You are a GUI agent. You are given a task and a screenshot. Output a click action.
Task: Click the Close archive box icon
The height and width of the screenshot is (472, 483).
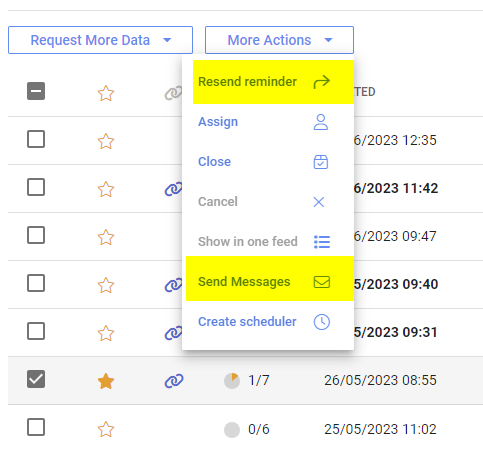point(321,162)
